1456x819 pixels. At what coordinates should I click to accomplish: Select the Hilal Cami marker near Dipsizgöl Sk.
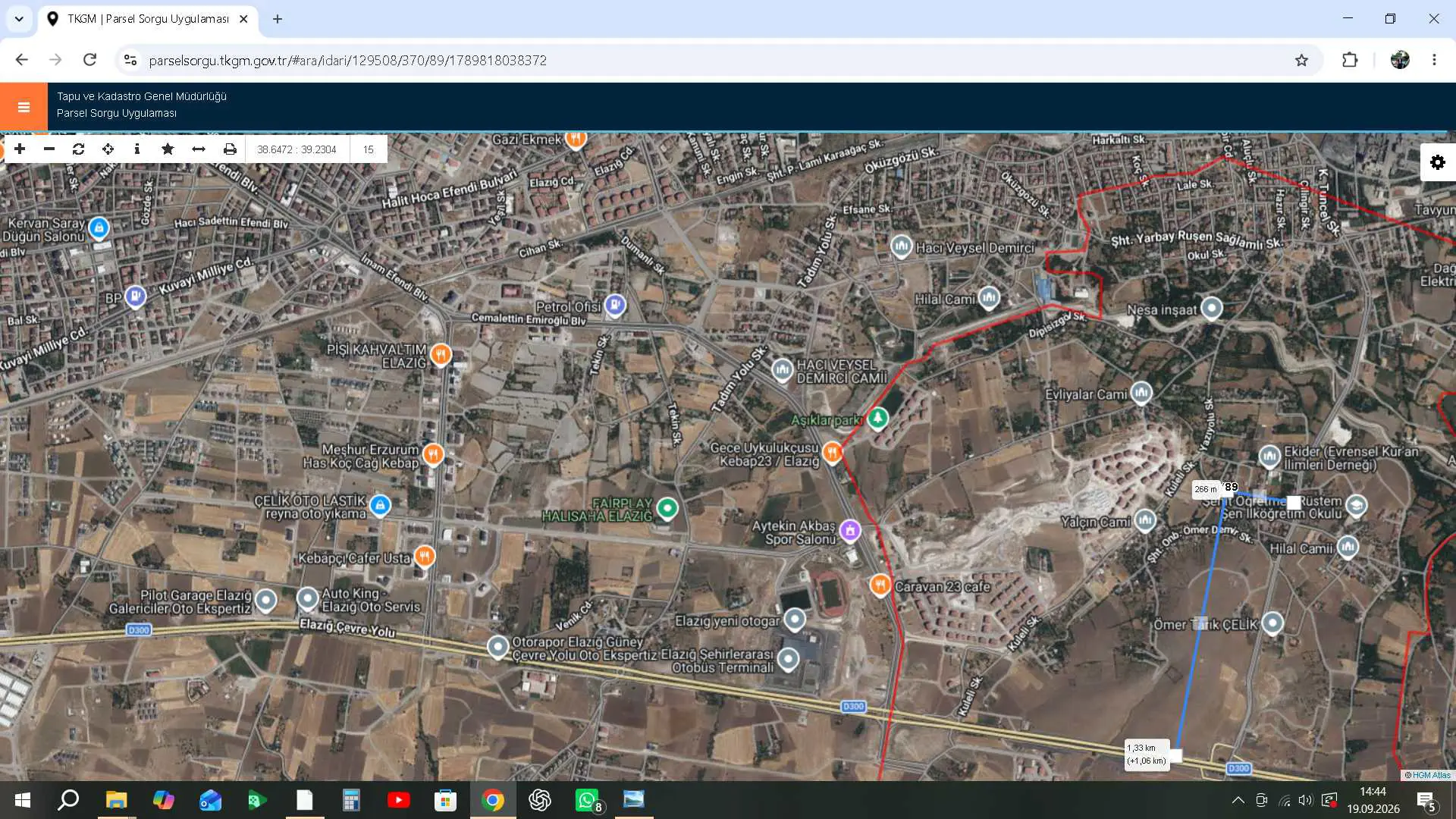tap(989, 298)
